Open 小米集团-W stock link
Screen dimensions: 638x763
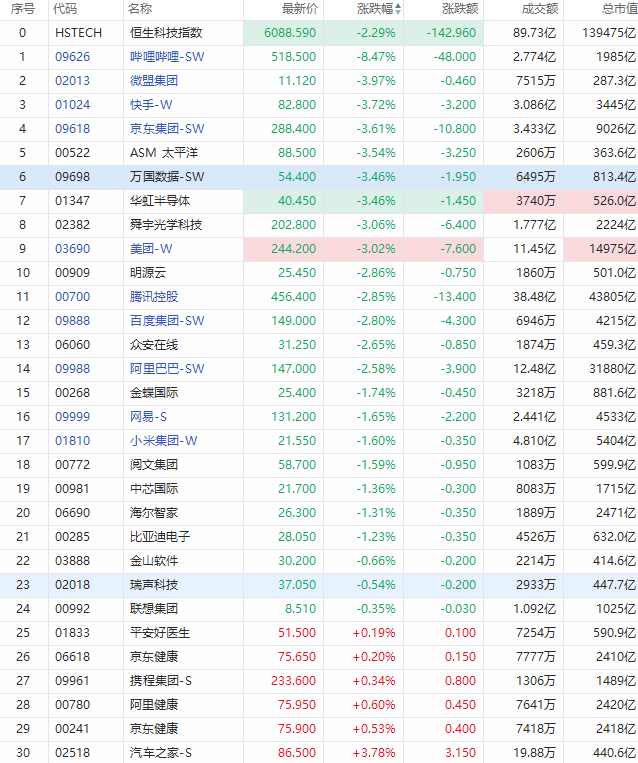pyautogui.click(x=164, y=441)
